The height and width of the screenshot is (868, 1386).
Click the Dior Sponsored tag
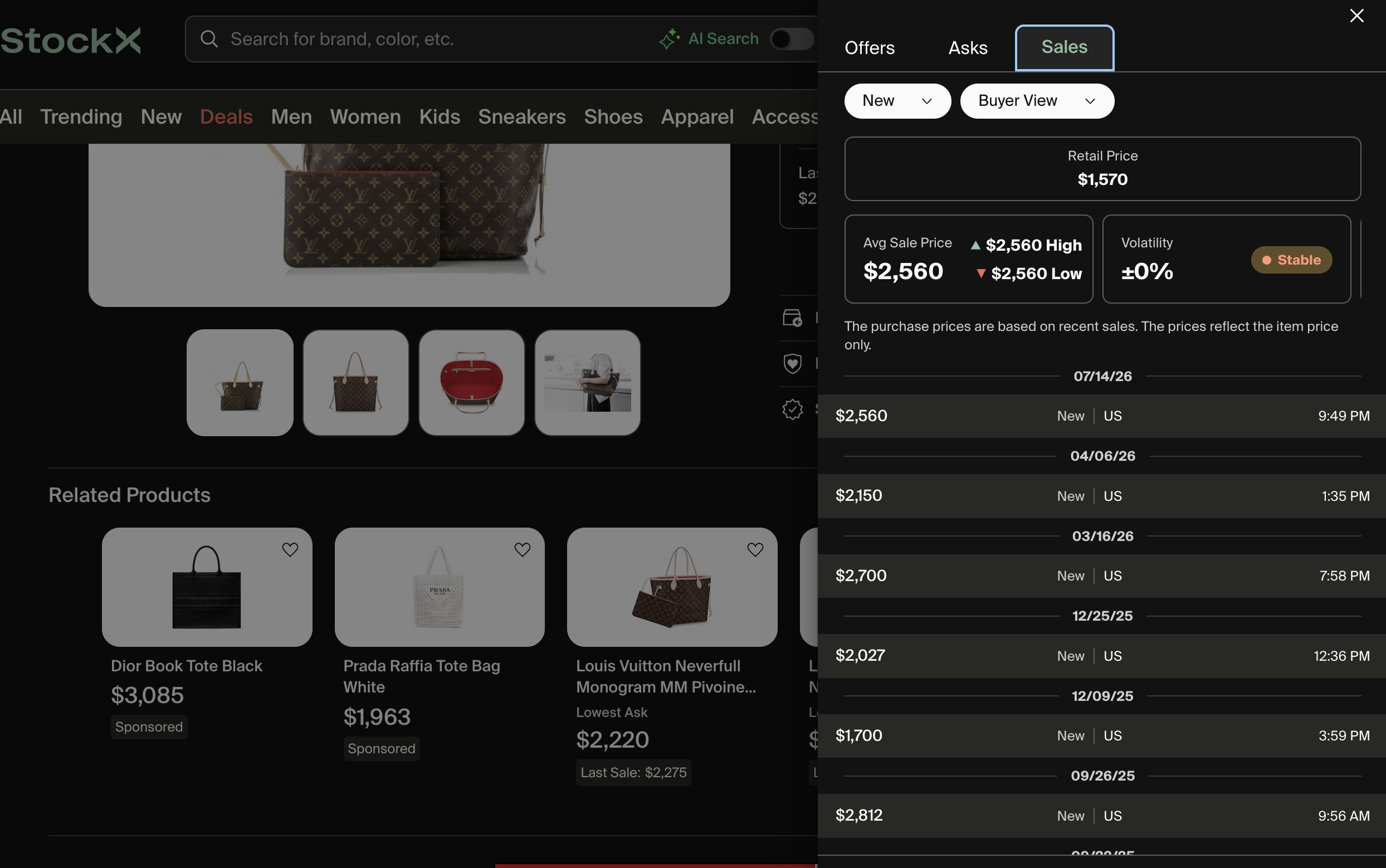pos(149,727)
